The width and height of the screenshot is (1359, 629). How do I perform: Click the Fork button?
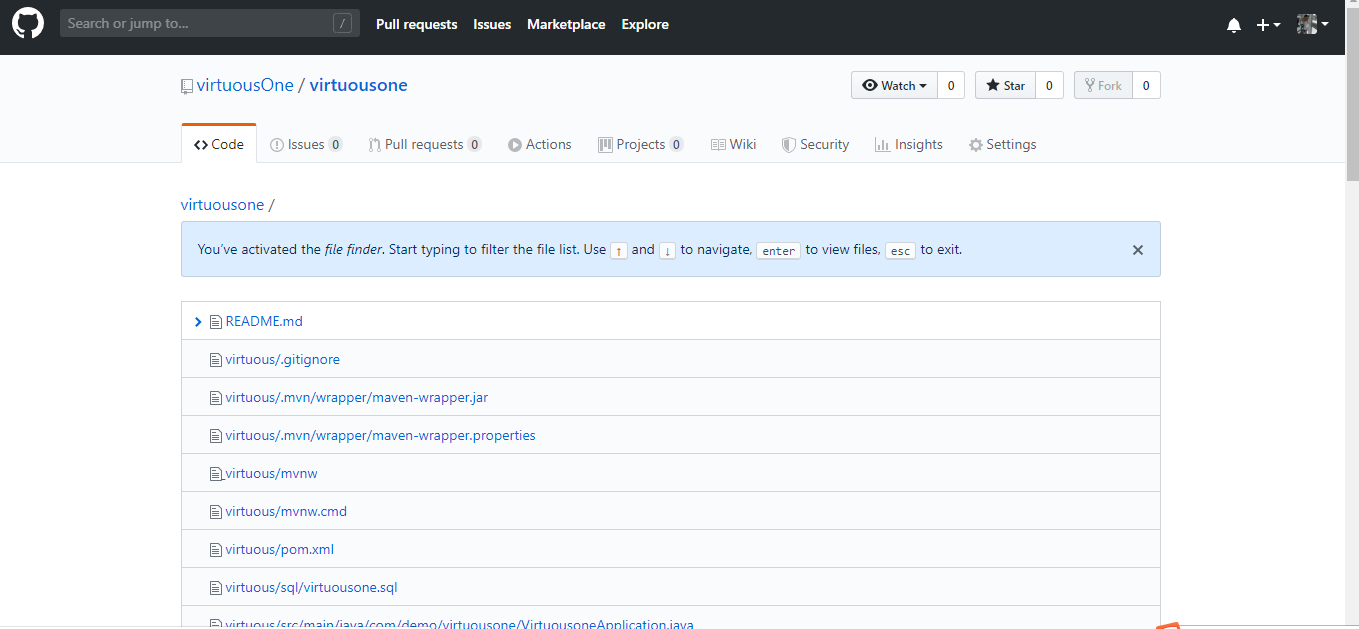click(1103, 85)
